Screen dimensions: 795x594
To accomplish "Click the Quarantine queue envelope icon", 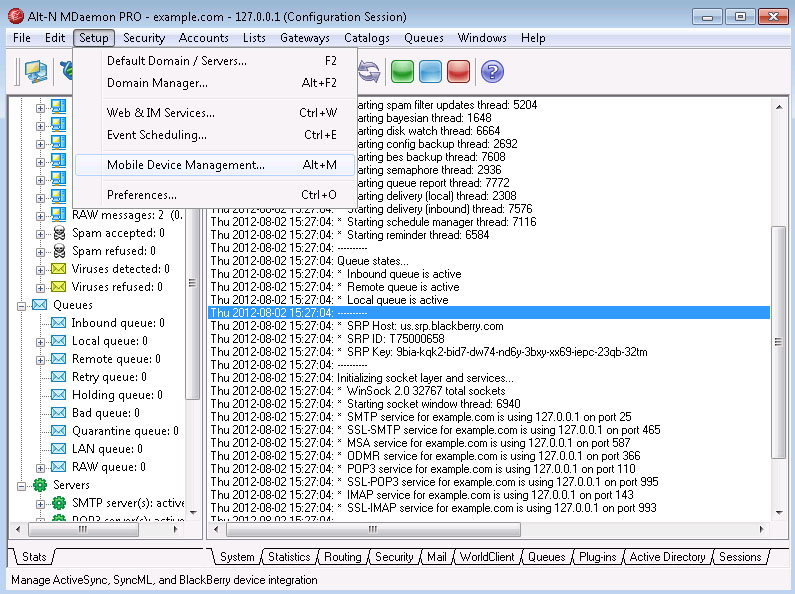I will [x=58, y=431].
